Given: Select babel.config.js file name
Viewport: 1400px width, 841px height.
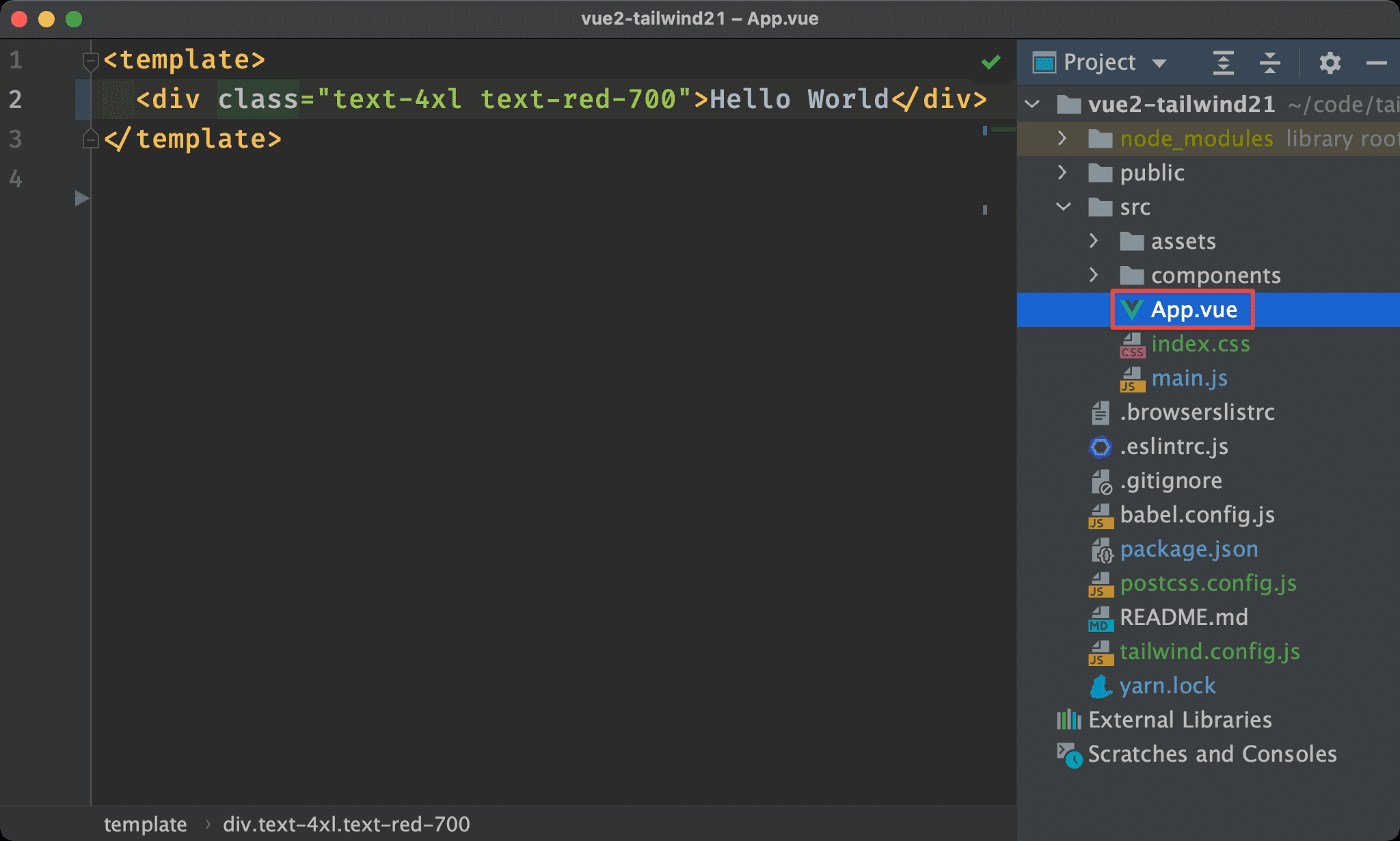Looking at the screenshot, I should (x=1197, y=515).
